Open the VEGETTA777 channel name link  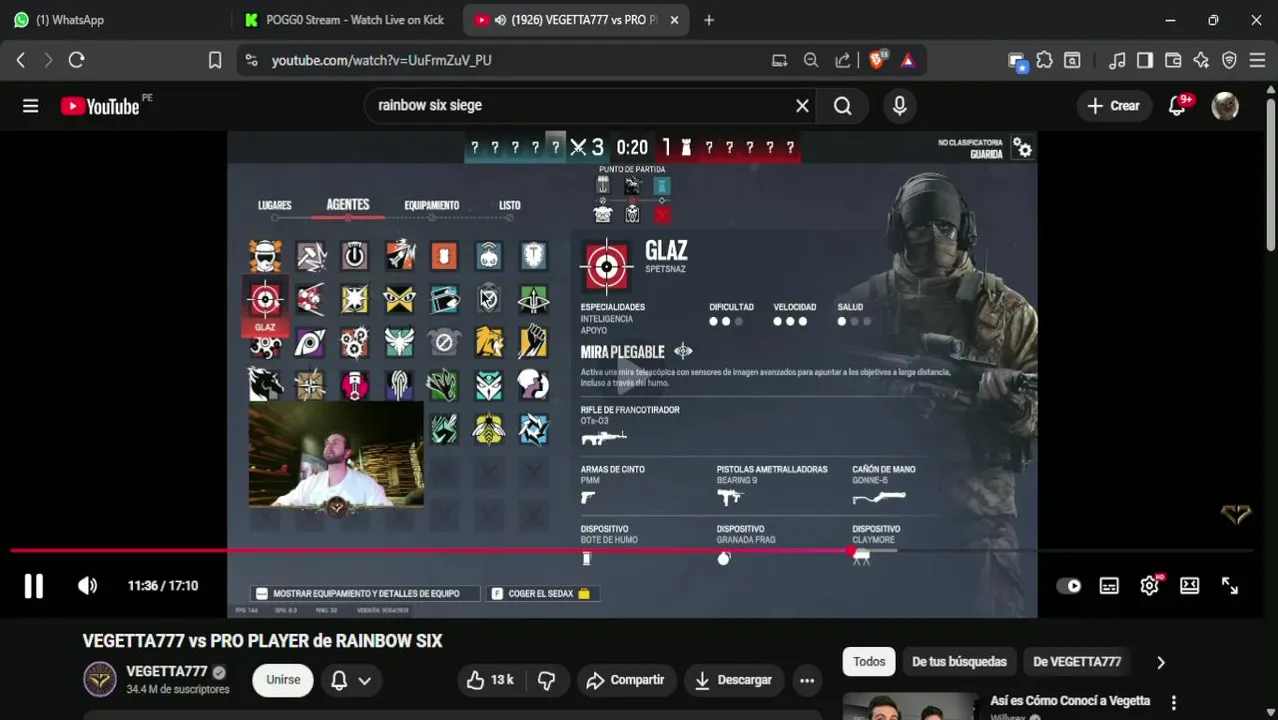point(167,672)
